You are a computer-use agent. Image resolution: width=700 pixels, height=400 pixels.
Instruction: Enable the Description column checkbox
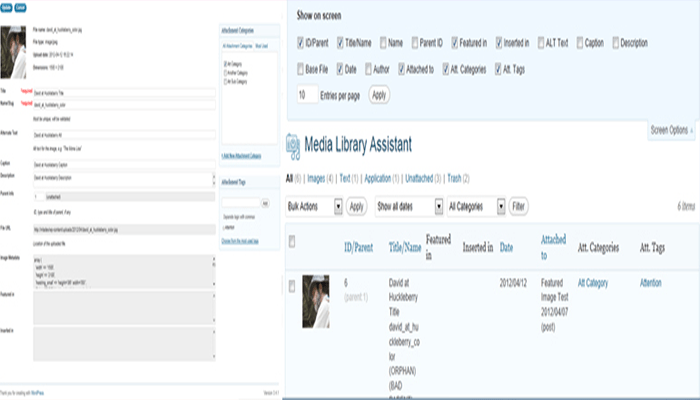point(615,43)
